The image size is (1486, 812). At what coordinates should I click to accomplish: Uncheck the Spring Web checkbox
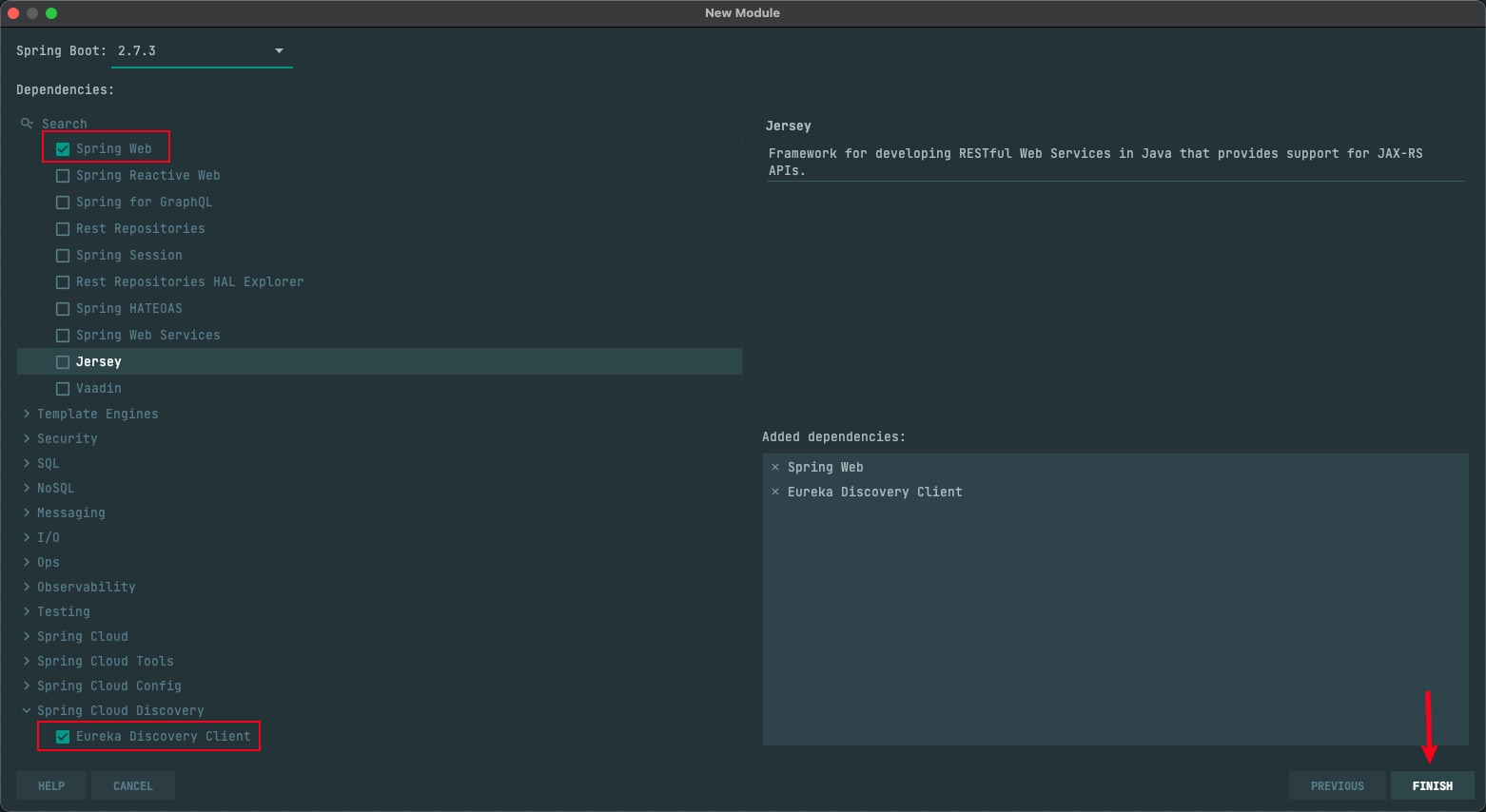[x=63, y=149]
